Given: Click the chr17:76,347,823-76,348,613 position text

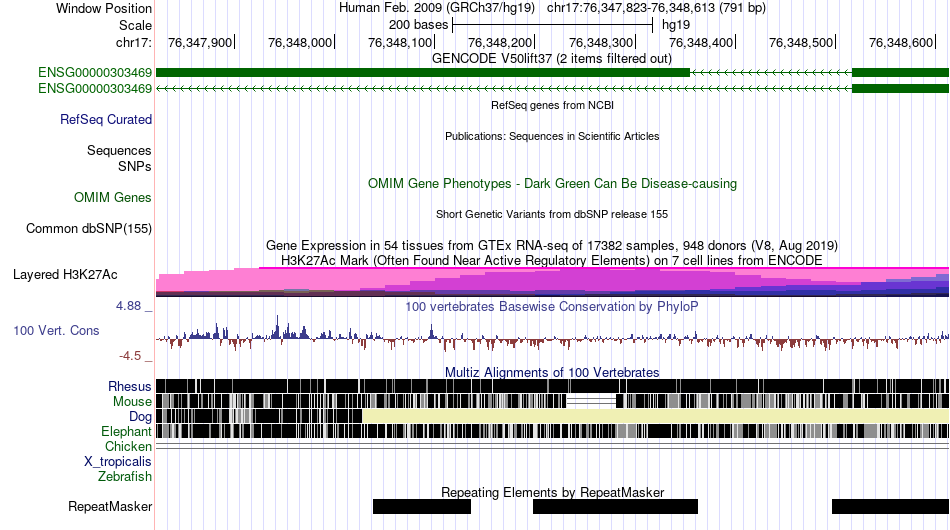Looking at the screenshot, I should (x=656, y=8).
